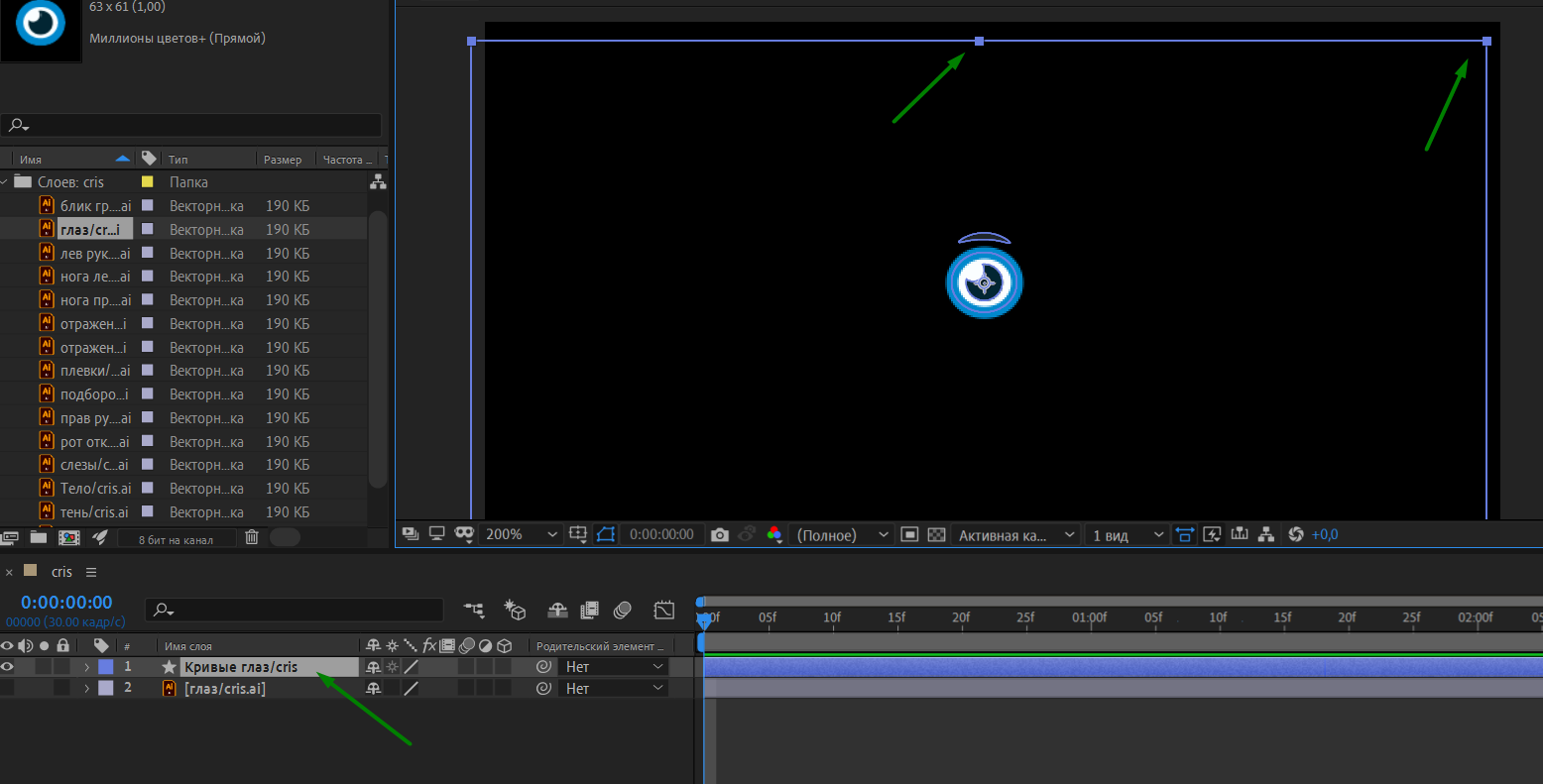Click the Имя слоя column header
Image resolution: width=1543 pixels, height=784 pixels.
(188, 646)
